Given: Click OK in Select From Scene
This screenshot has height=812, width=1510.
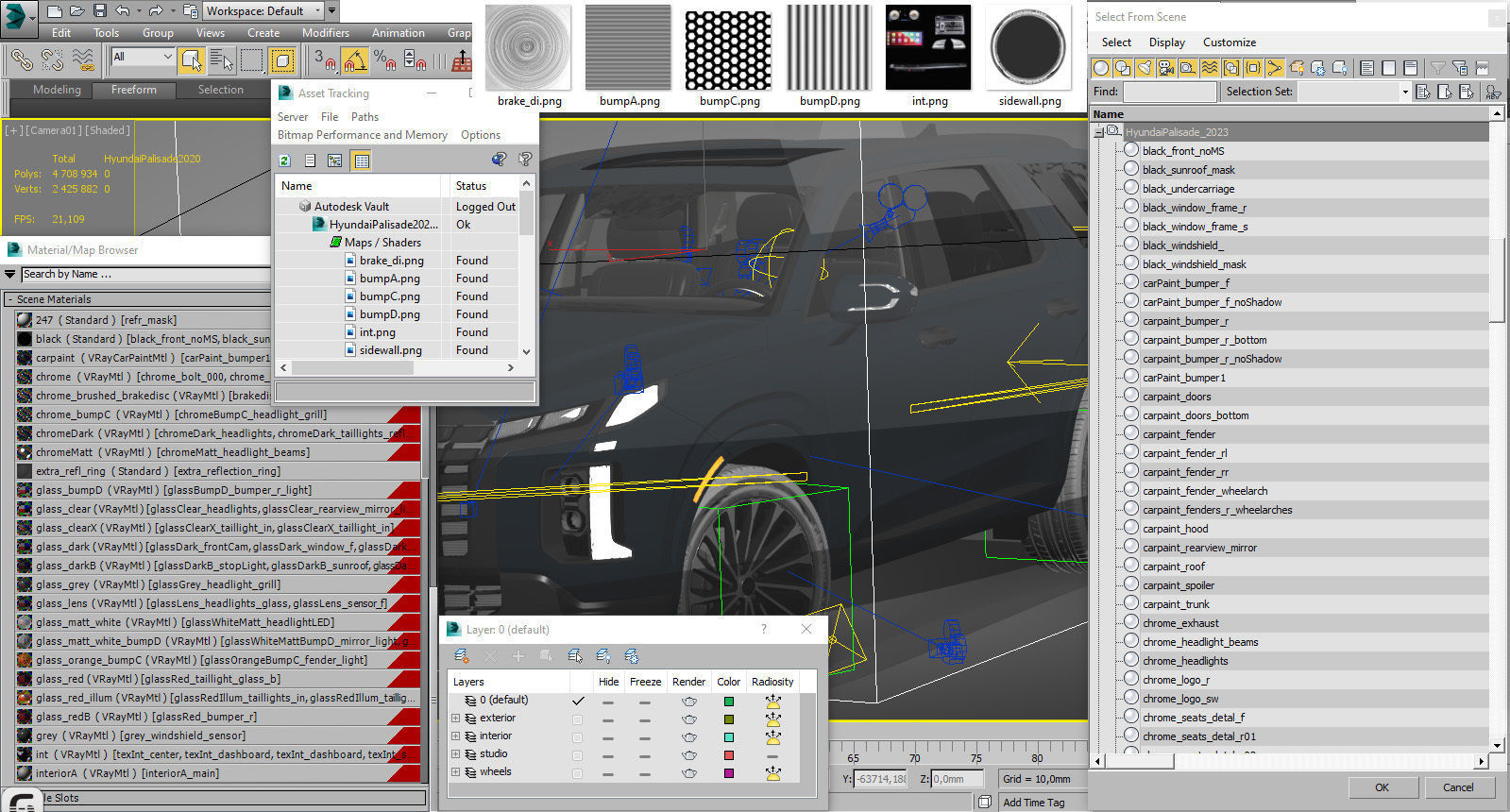Looking at the screenshot, I should point(1382,787).
